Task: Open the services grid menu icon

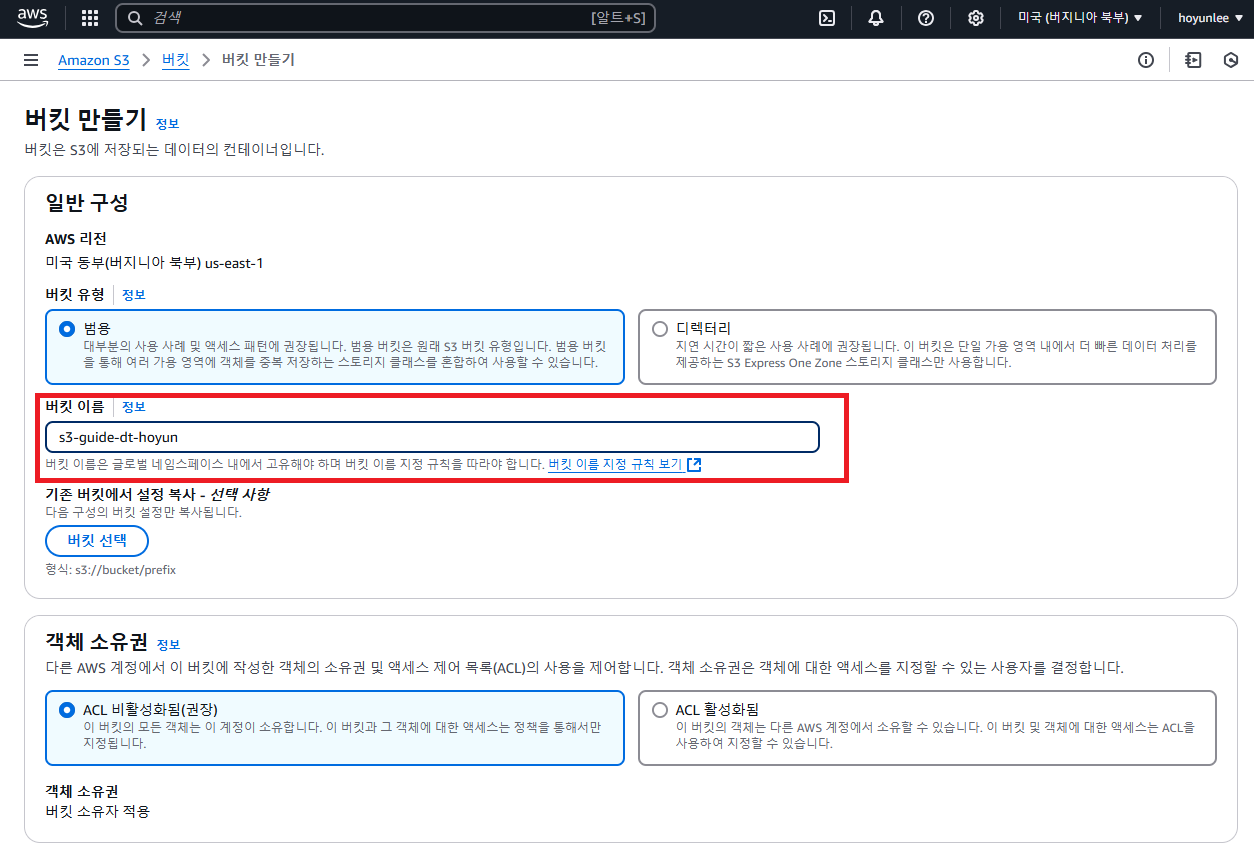Action: pos(90,18)
